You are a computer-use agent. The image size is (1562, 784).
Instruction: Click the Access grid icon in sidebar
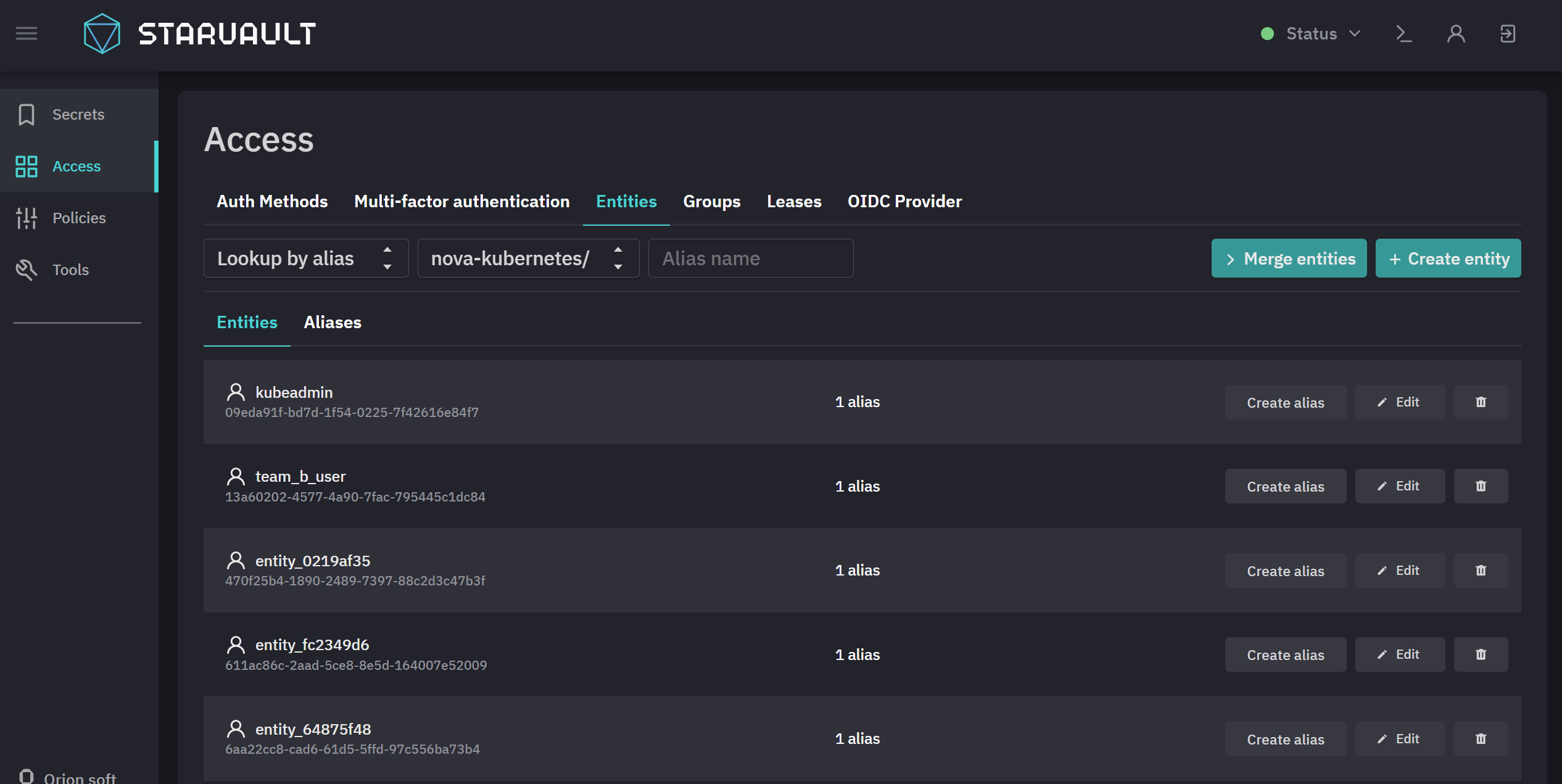[27, 167]
